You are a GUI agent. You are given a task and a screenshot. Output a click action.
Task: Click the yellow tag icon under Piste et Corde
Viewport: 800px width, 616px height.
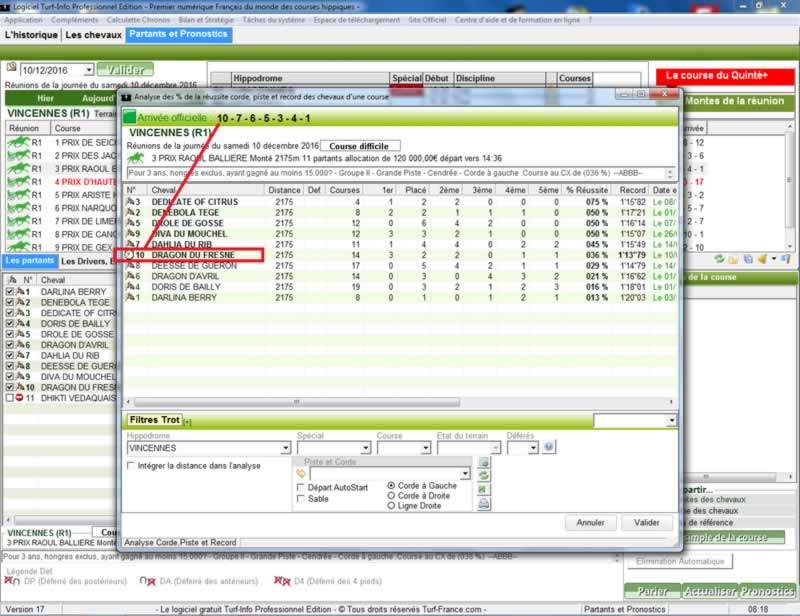coord(301,473)
